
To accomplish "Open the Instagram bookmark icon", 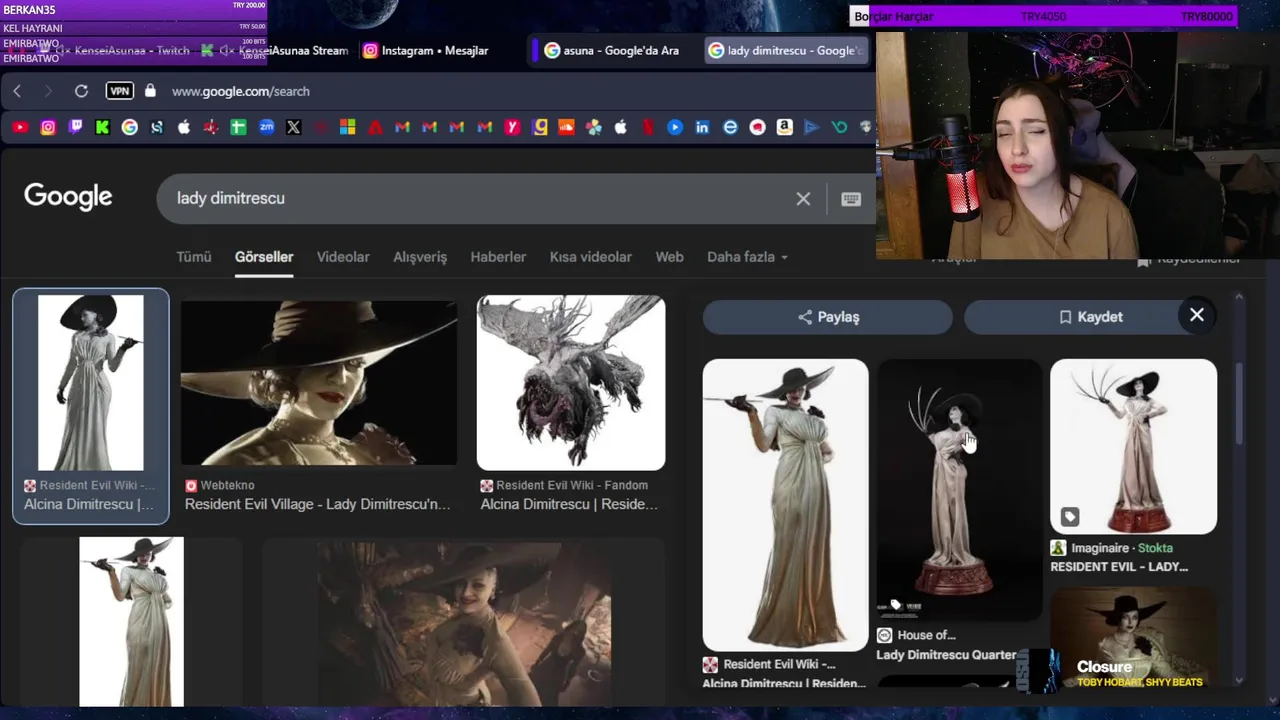I will (48, 127).
